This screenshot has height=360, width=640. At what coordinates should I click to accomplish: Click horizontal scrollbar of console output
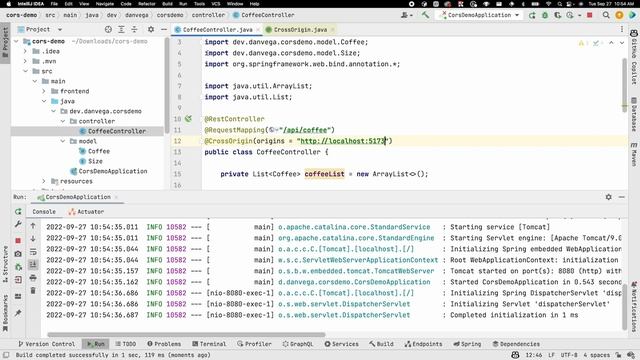pyautogui.click(x=186, y=335)
